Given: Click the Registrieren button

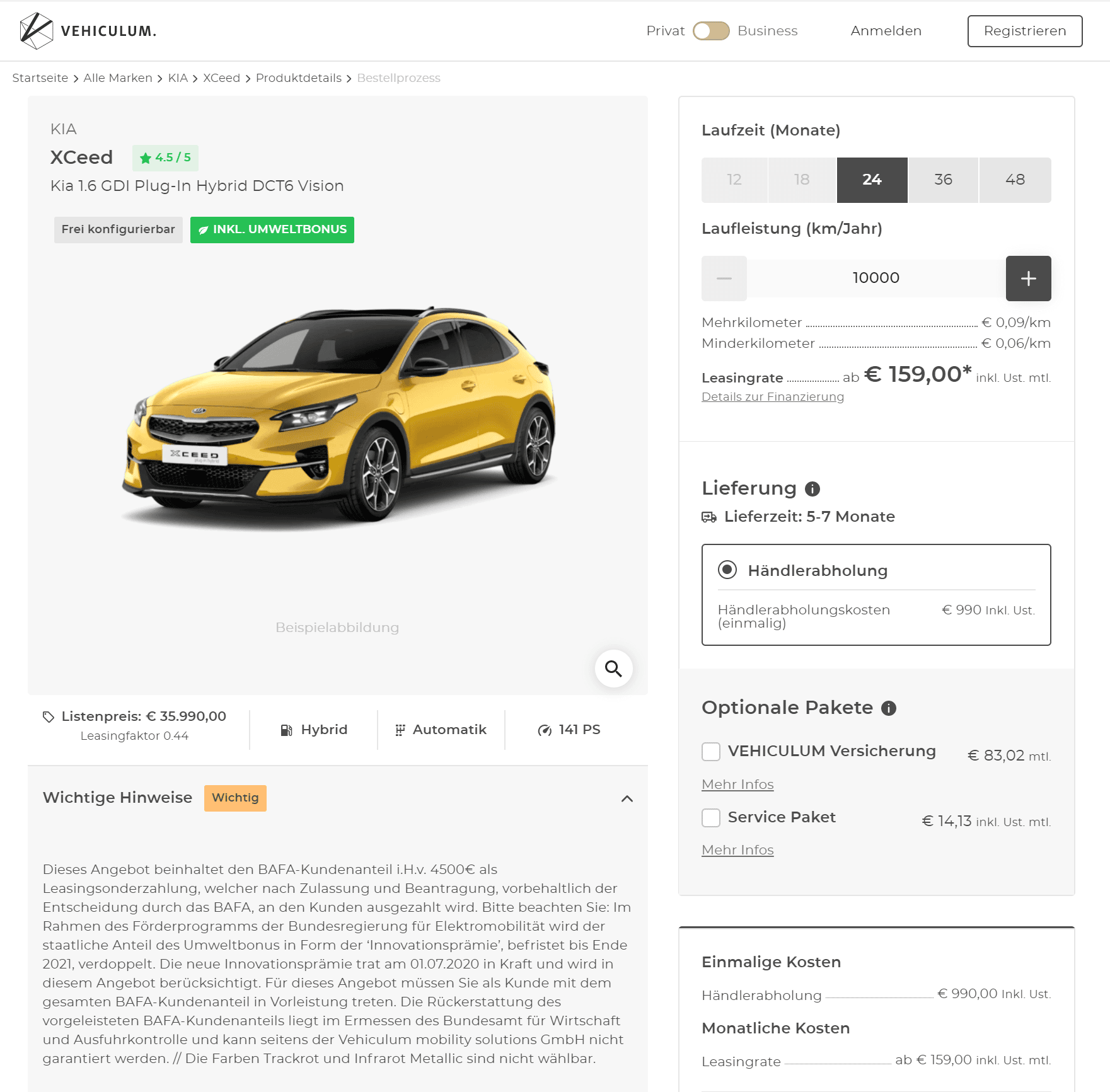Looking at the screenshot, I should click(1025, 31).
